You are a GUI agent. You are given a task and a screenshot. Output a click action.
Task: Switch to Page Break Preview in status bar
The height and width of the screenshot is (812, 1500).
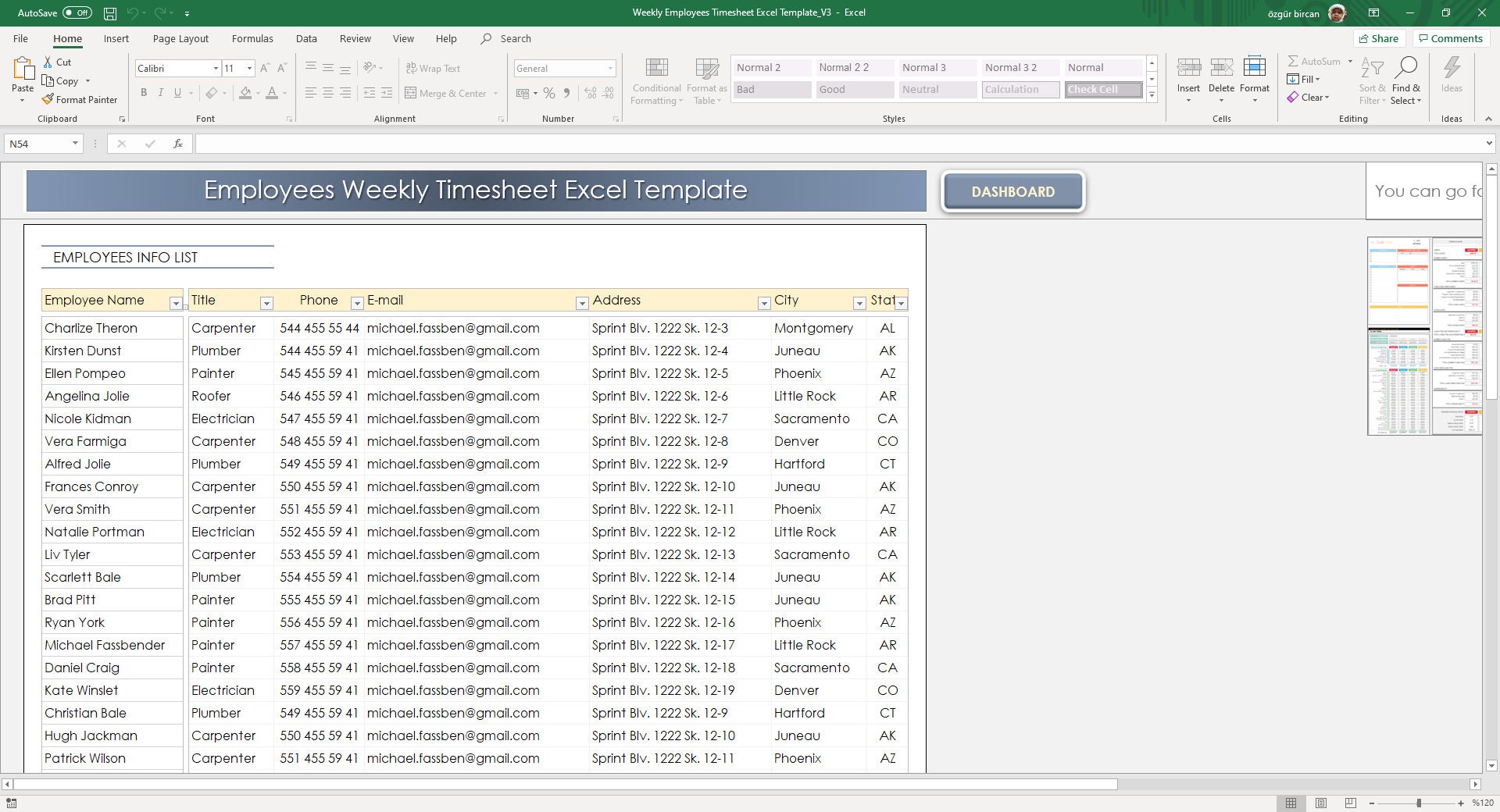[1351, 803]
